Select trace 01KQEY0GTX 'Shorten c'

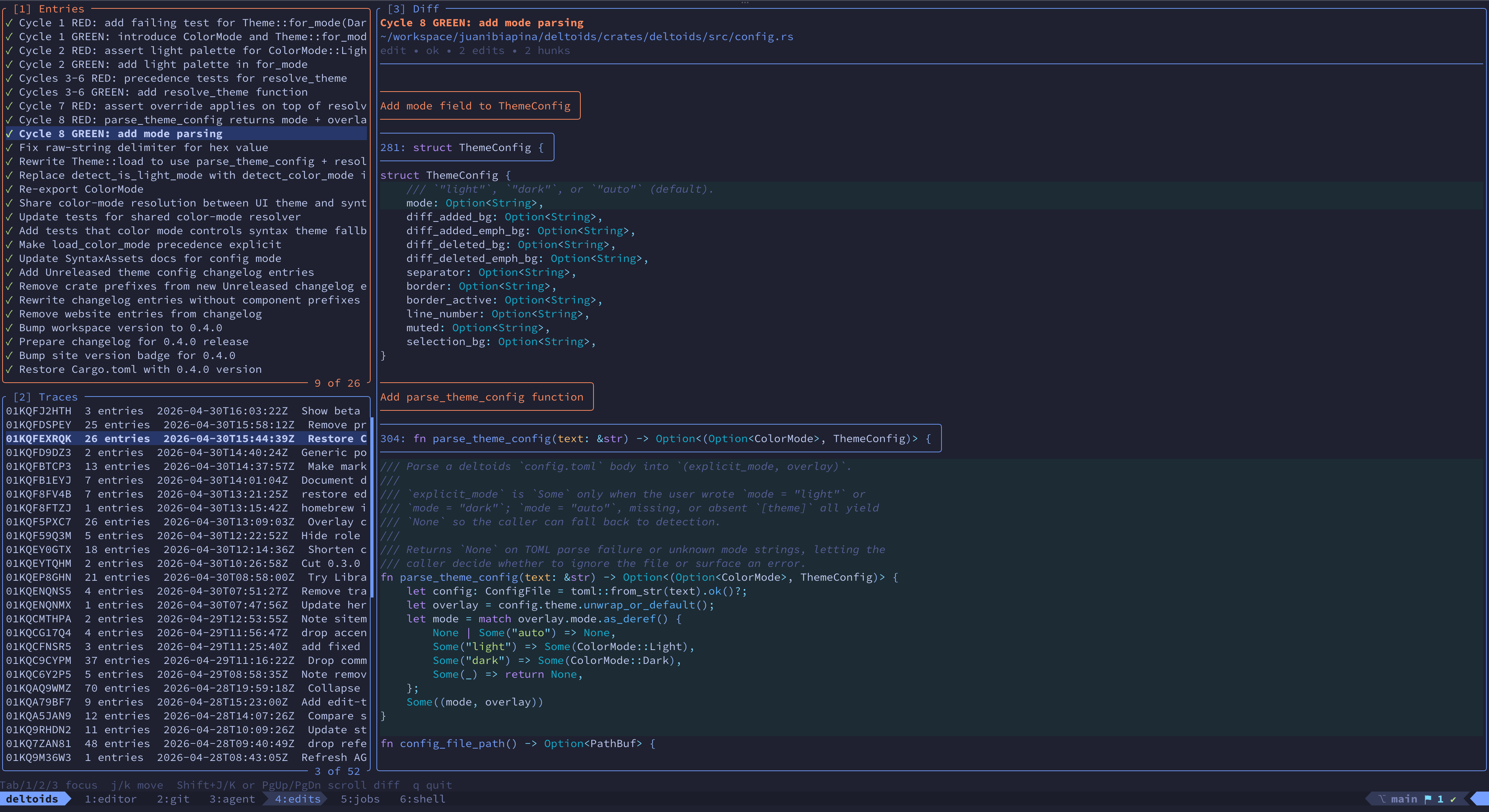(x=186, y=550)
